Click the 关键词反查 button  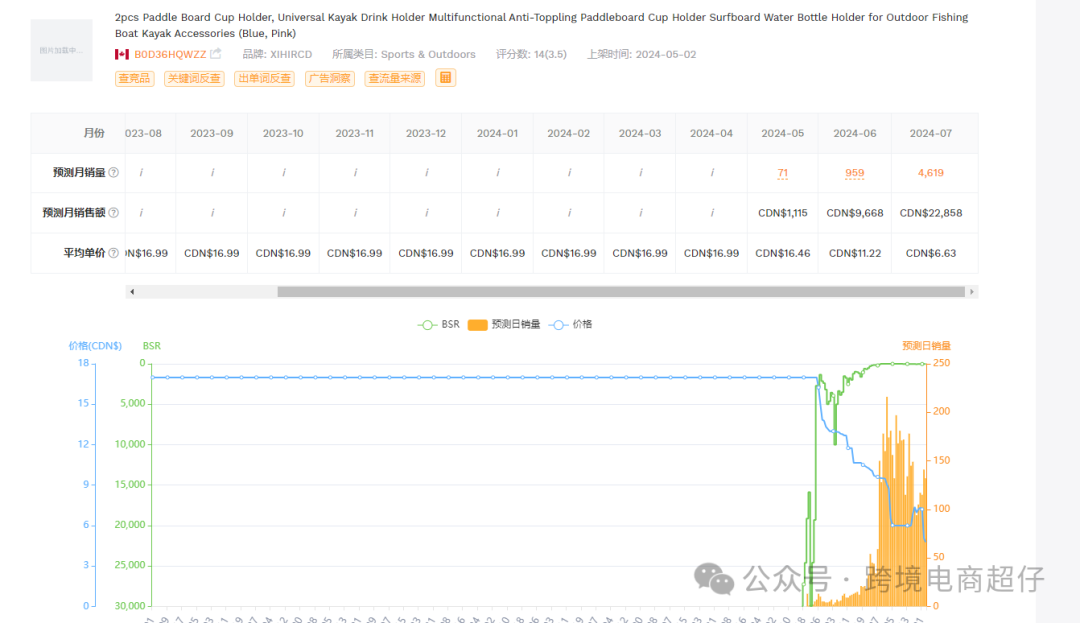194,78
